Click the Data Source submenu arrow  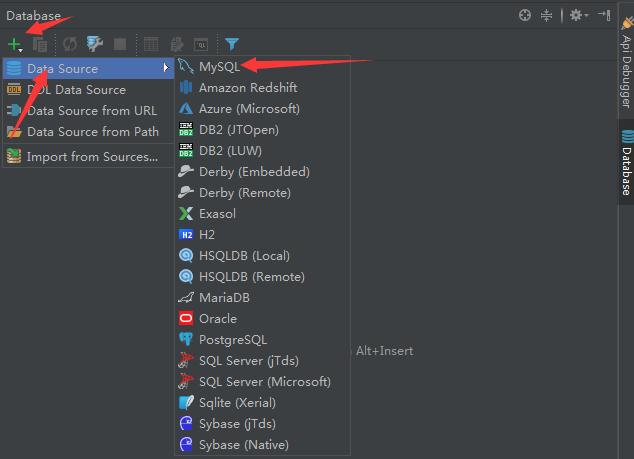point(166,68)
